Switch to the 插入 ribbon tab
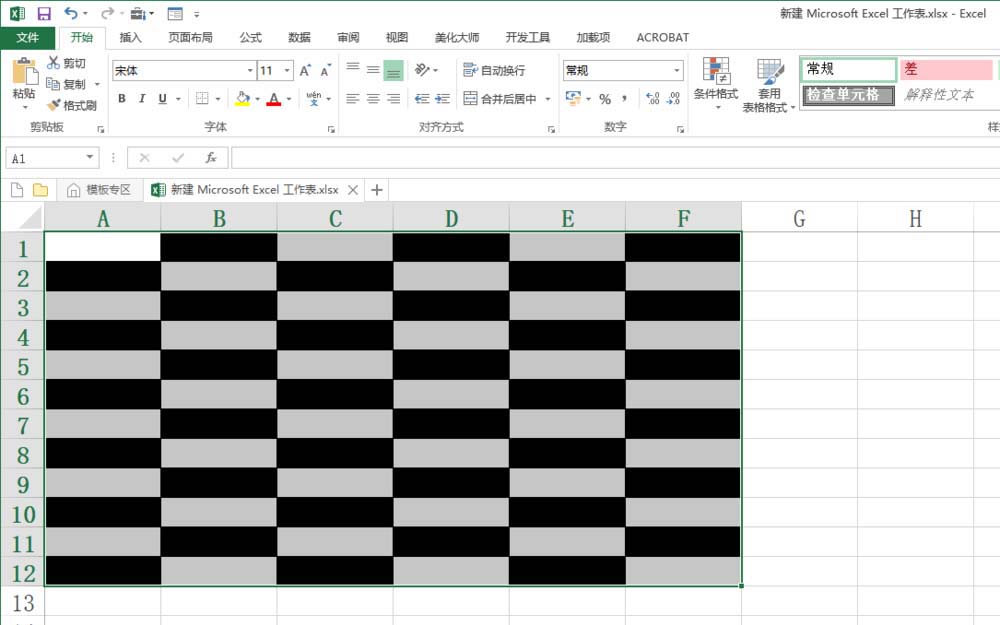 [x=129, y=37]
